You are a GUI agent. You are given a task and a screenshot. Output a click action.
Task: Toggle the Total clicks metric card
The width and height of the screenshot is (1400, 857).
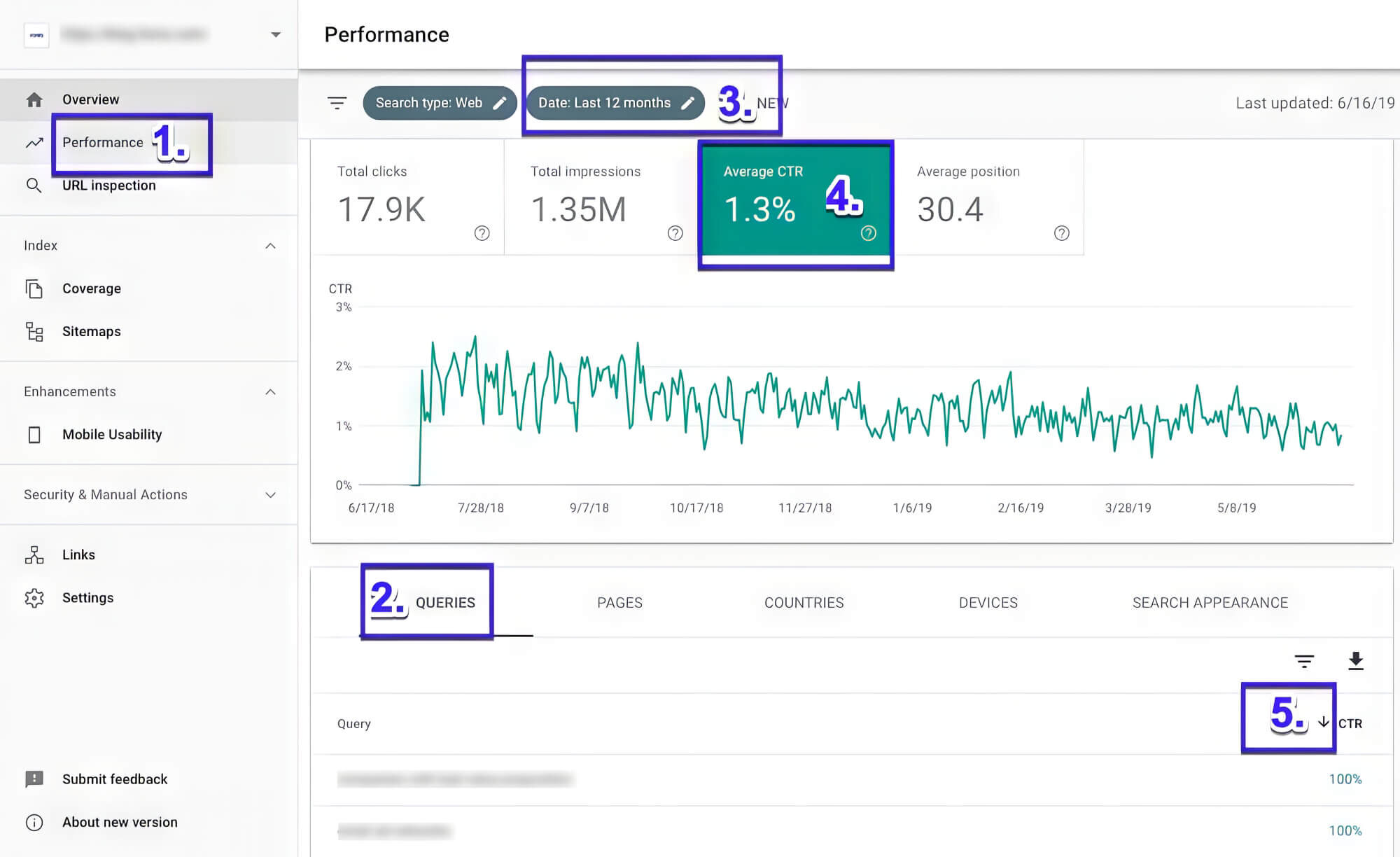(x=408, y=198)
